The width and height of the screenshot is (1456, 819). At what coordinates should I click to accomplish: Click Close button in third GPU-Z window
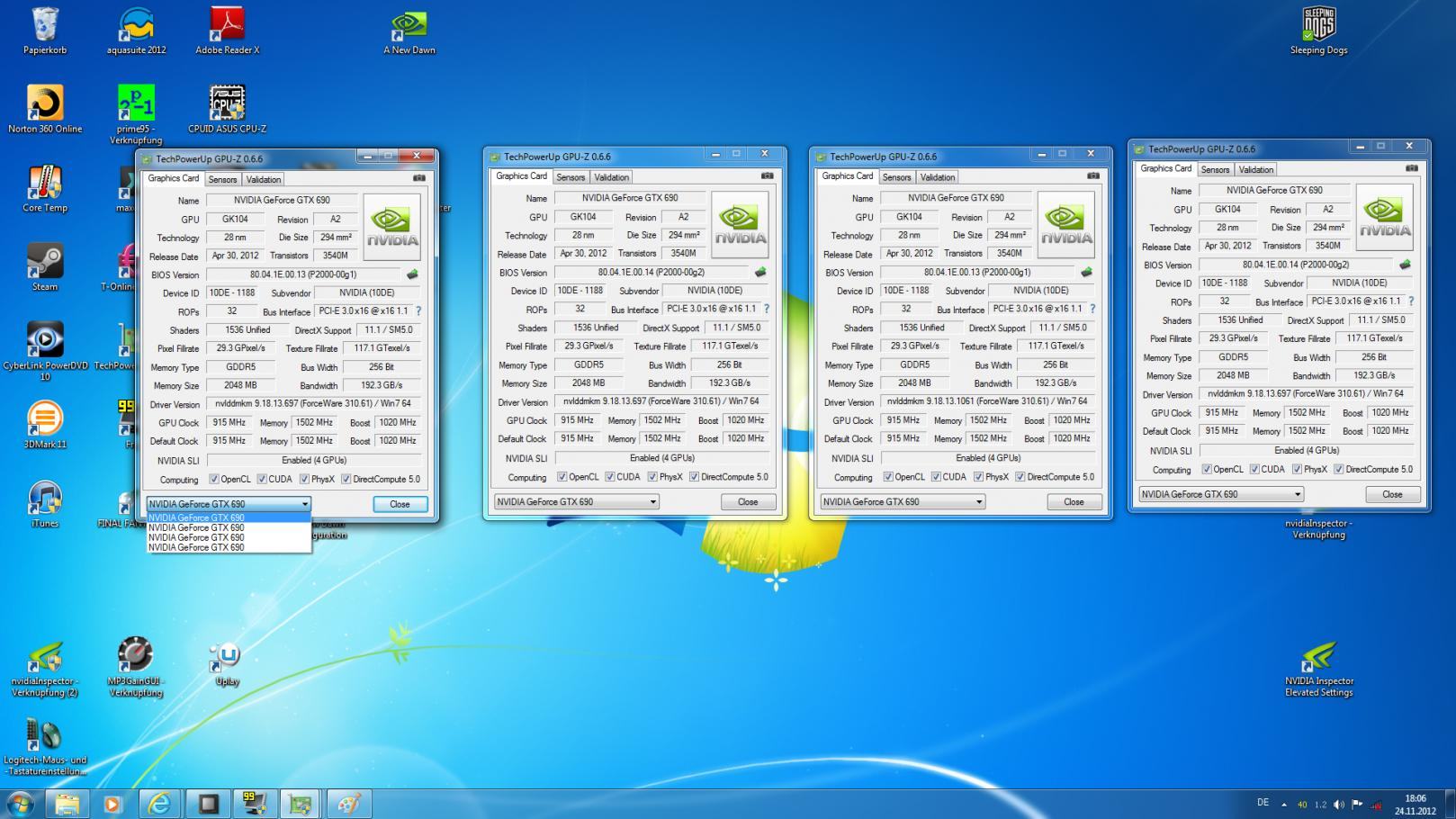tap(1074, 502)
